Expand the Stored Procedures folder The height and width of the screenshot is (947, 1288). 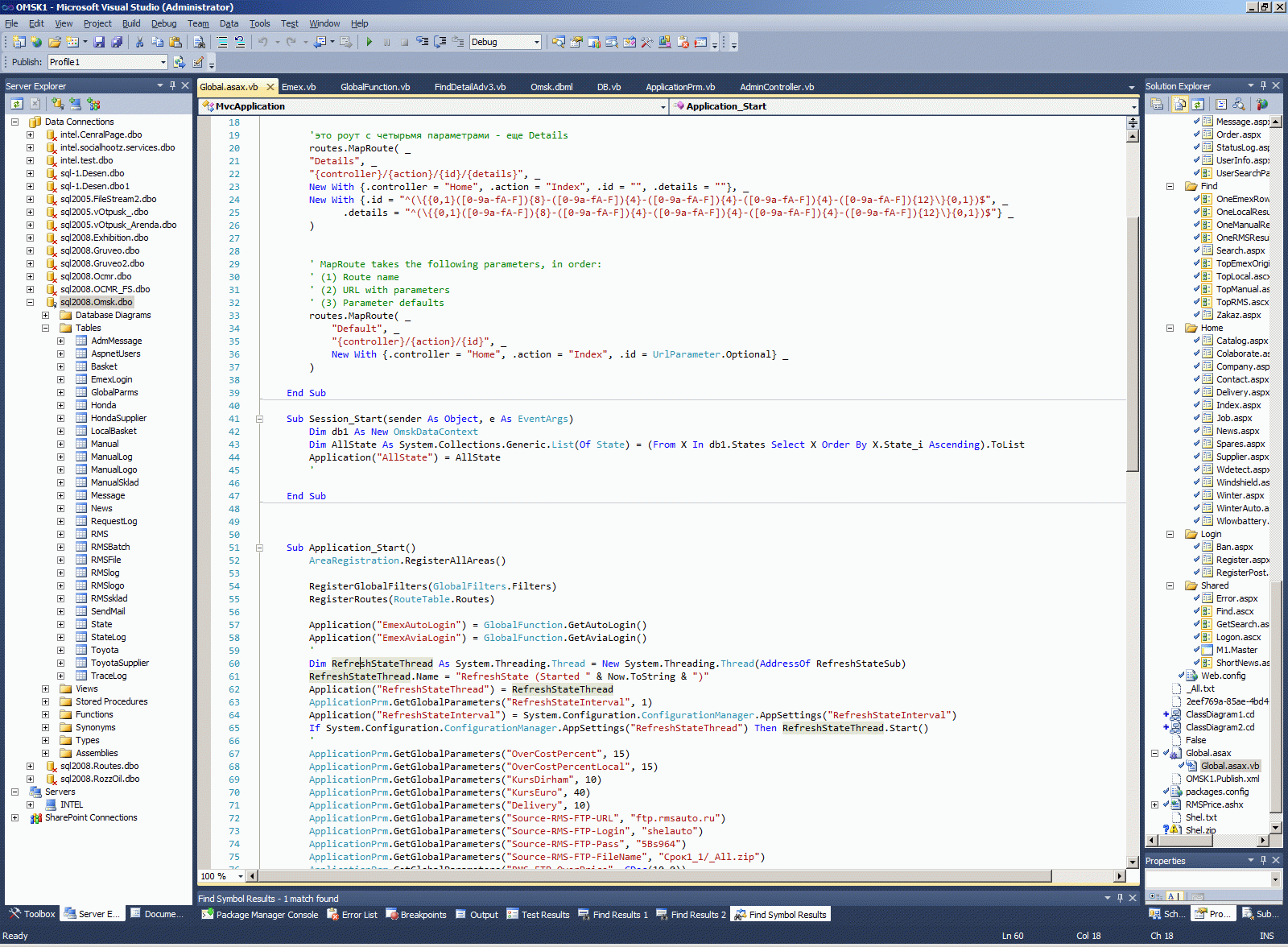(x=46, y=701)
